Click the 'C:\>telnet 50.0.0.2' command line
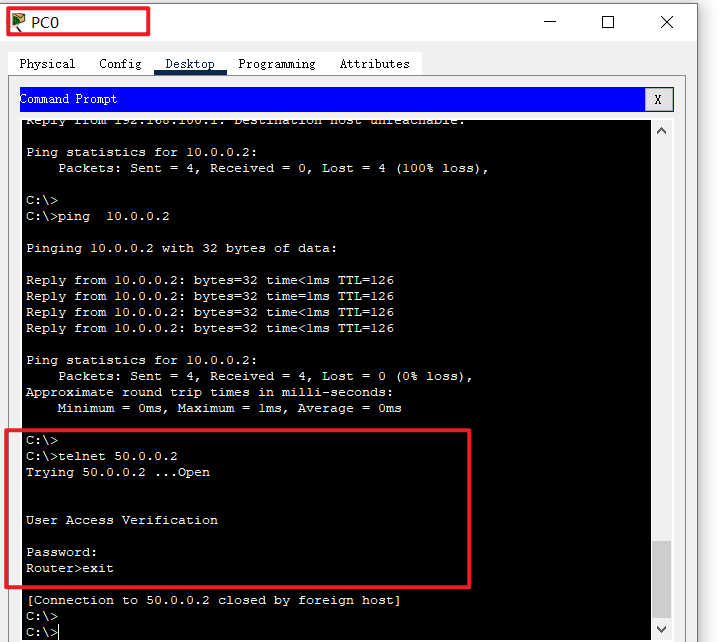This screenshot has height=642, width=723. 101,456
